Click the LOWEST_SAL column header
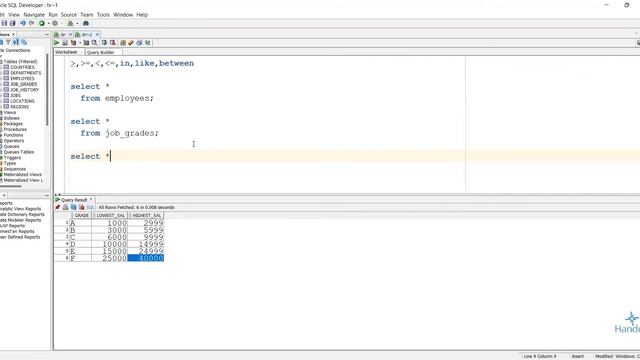Viewport: 640px width, 360px height. coord(110,216)
